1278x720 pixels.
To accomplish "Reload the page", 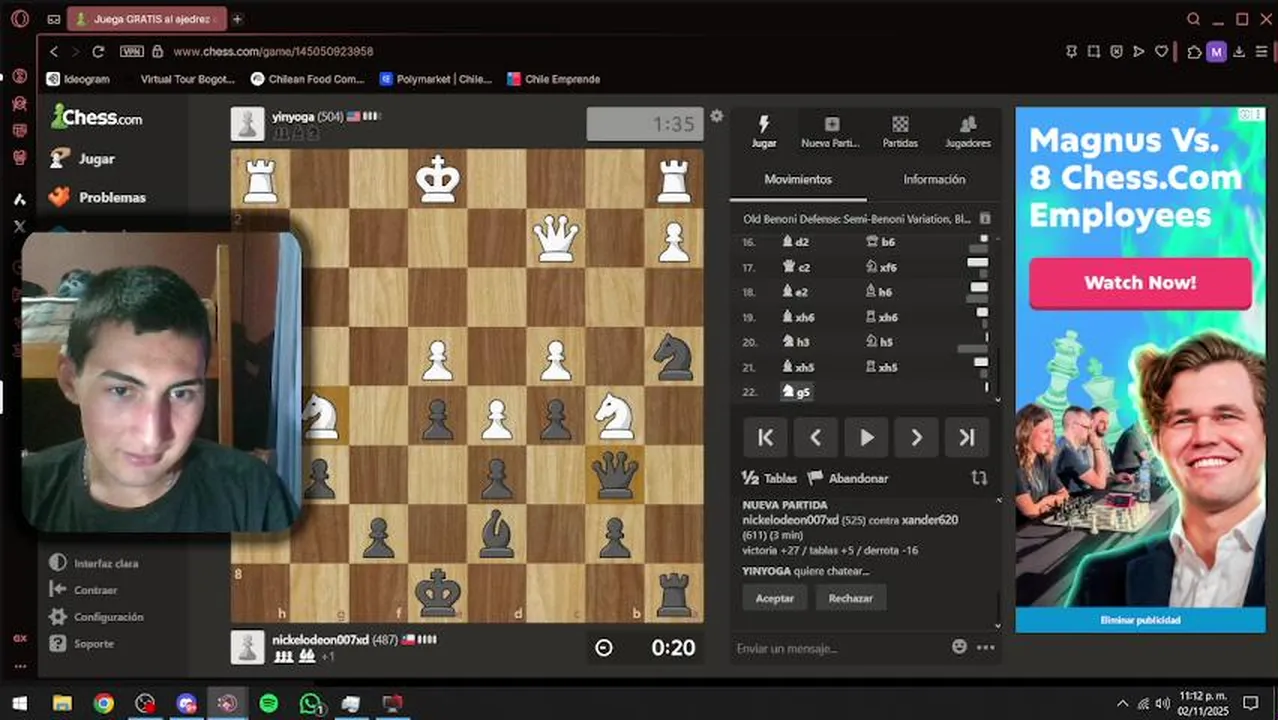I will [98, 51].
